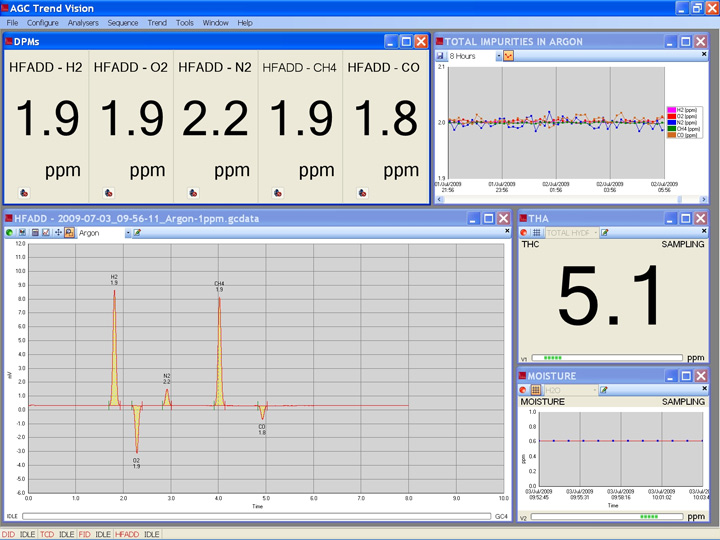
Task: Toggle the grid view button in Moisture toolbar
Action: tap(536, 389)
